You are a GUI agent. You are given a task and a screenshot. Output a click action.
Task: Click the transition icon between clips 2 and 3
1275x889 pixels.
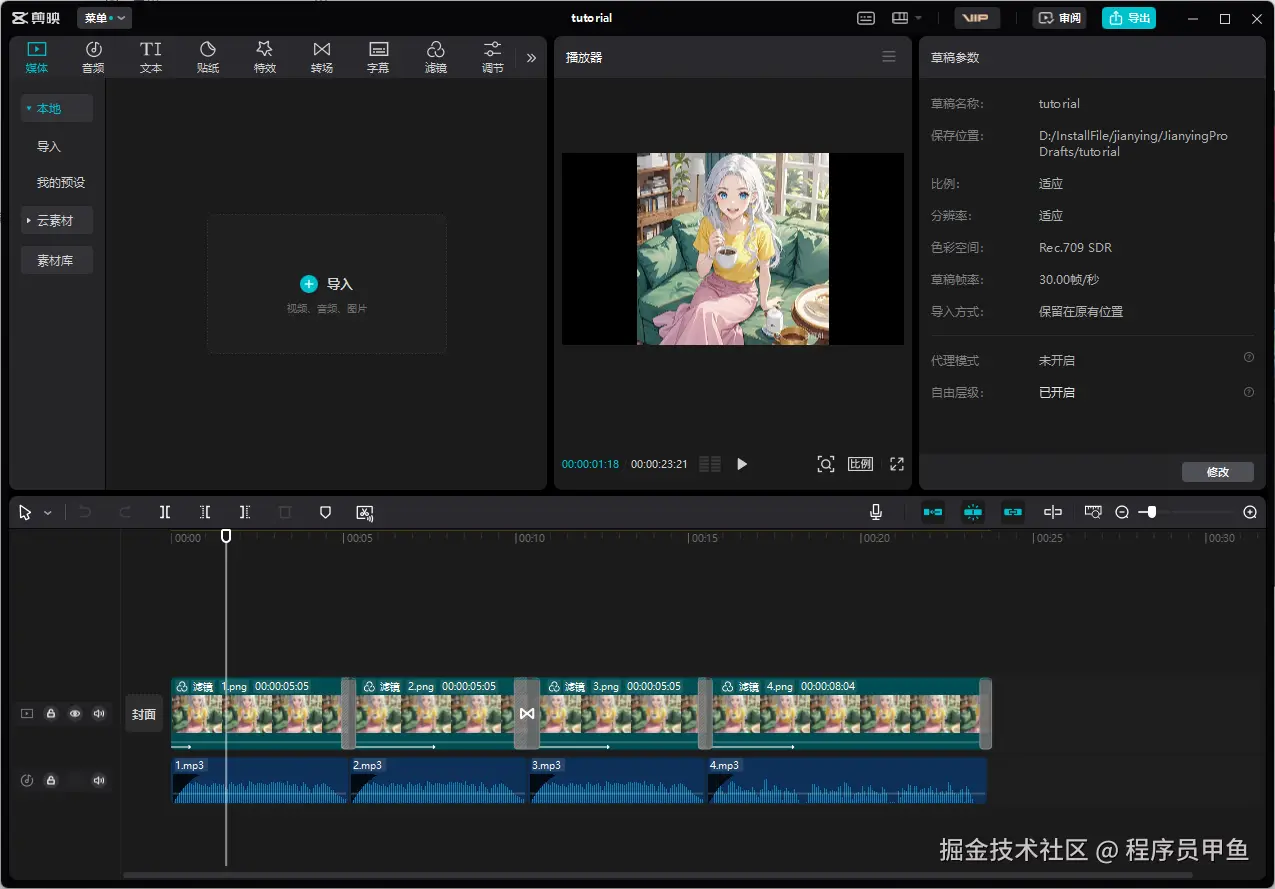tap(527, 713)
